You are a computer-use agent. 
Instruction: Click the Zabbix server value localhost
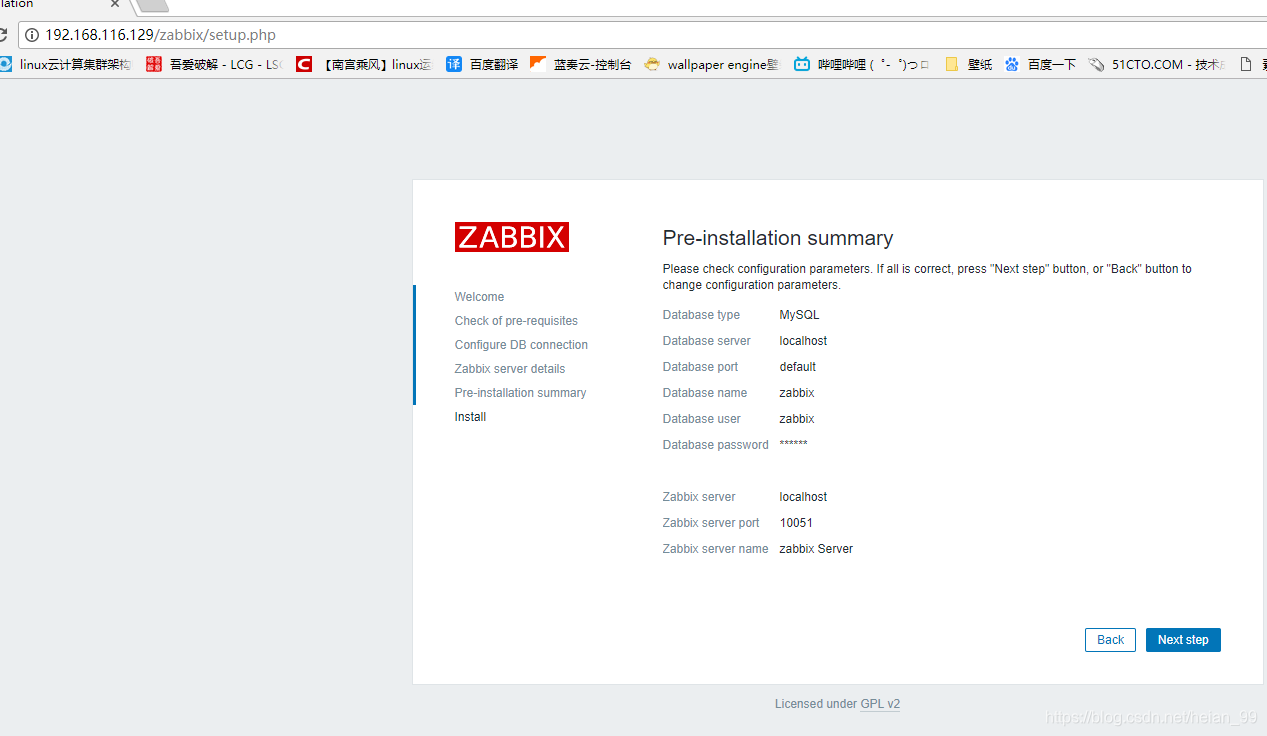point(803,497)
